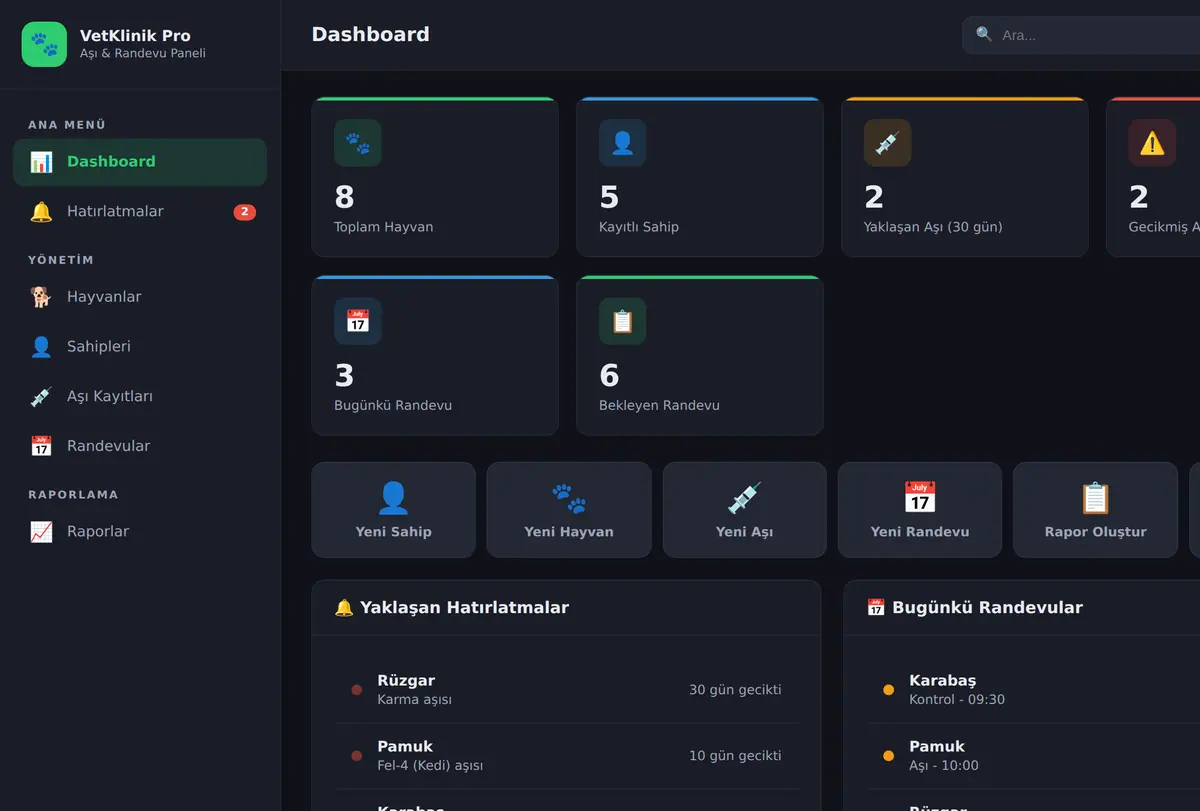Select Aşı Kayıtları from the sidebar
Image resolution: width=1200 pixels, height=811 pixels.
click(x=140, y=397)
